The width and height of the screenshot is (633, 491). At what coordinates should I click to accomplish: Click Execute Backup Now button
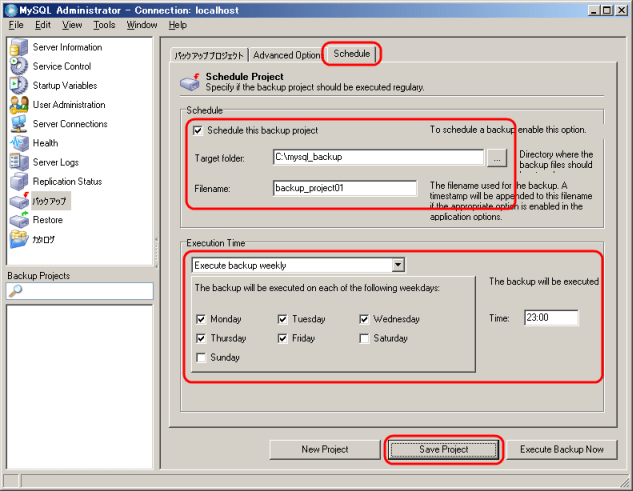coord(561,450)
